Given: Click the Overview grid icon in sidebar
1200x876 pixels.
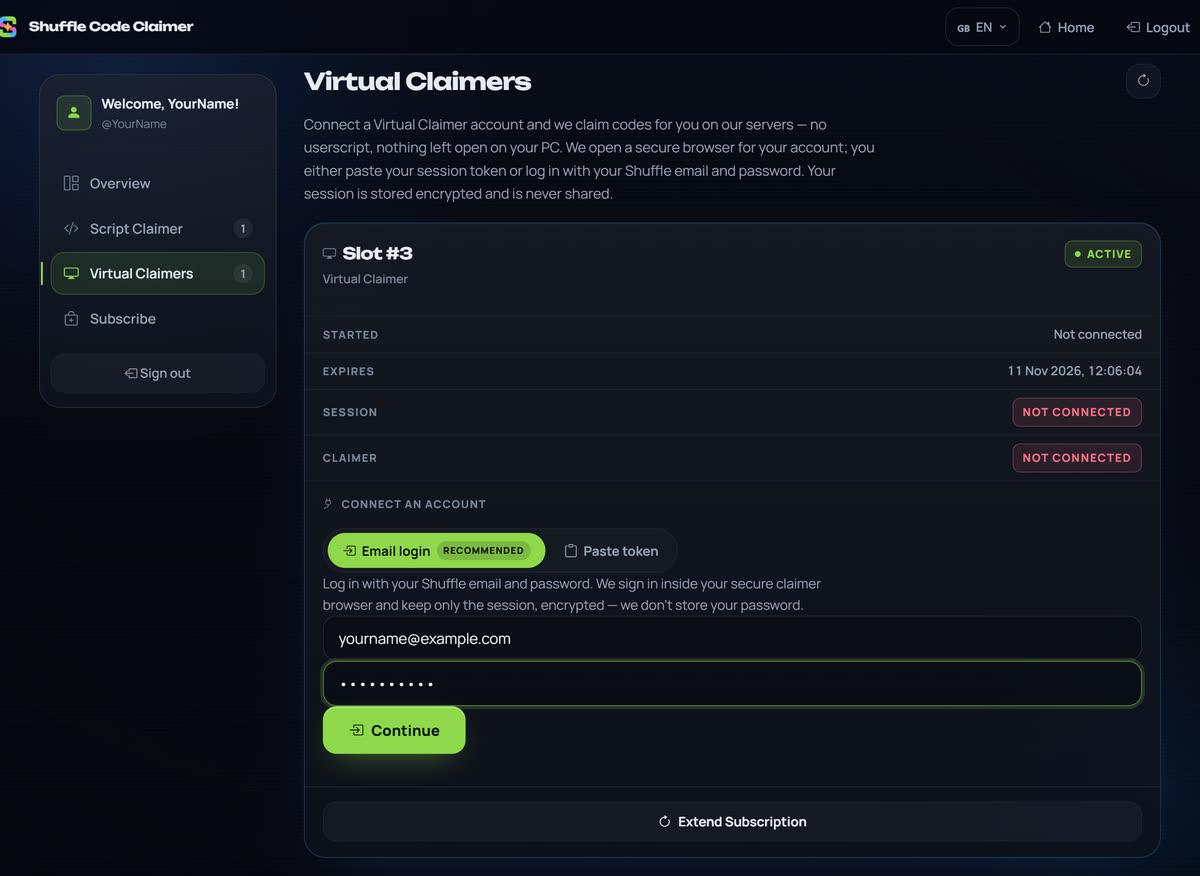Looking at the screenshot, I should [71, 183].
